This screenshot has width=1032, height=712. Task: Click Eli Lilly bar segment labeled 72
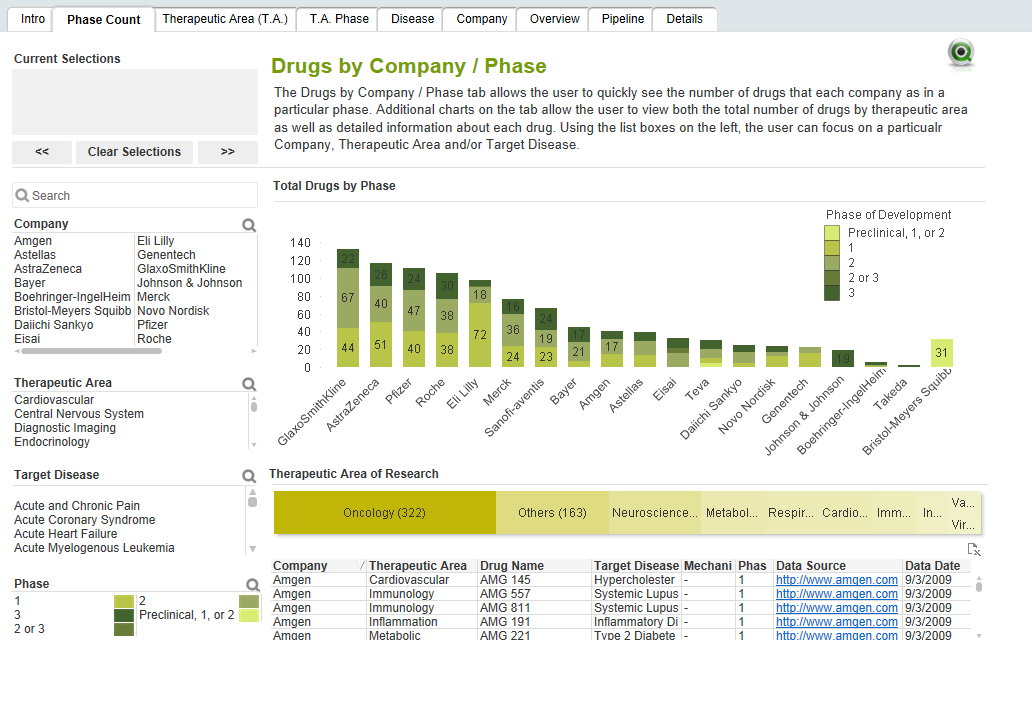tap(480, 334)
